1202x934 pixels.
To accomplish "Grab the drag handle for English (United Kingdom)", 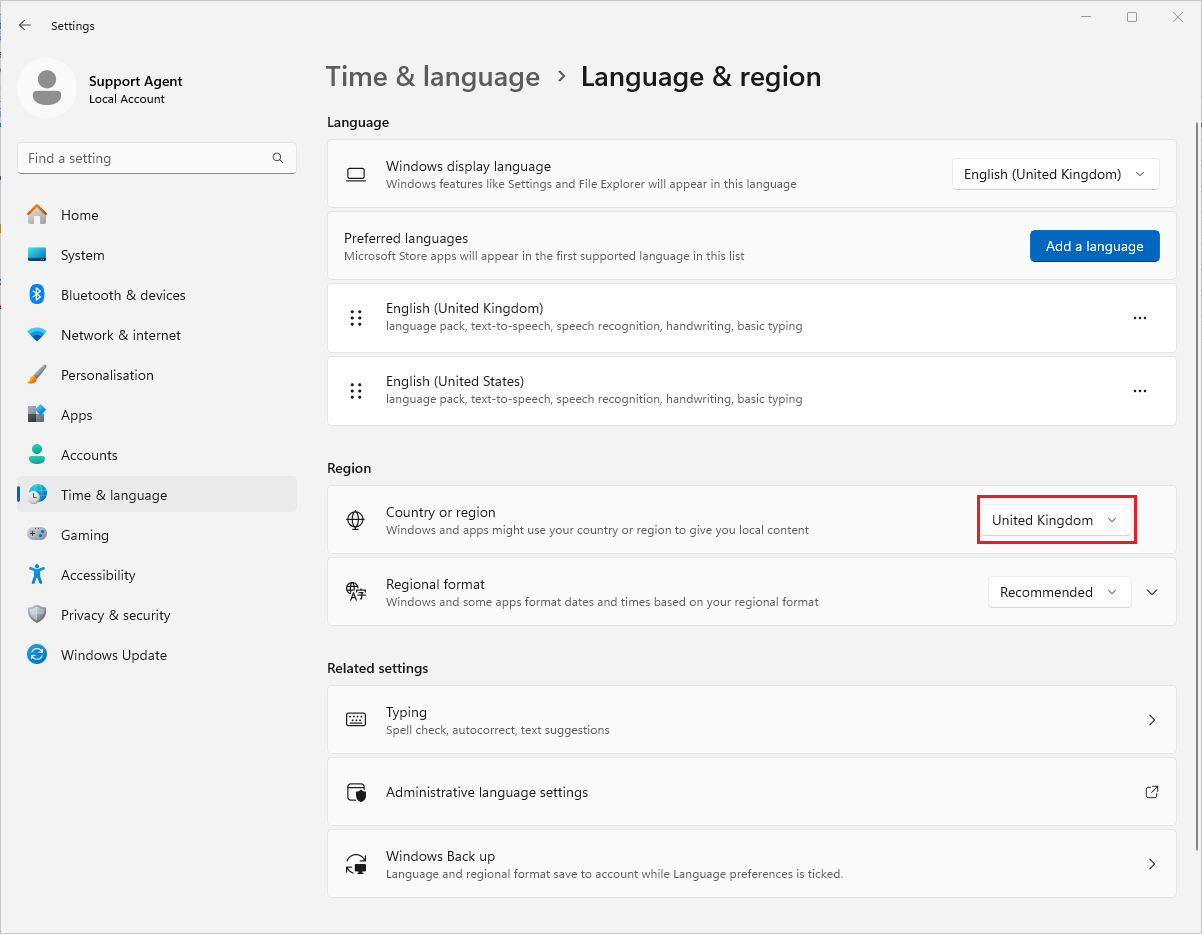I will coord(356,318).
